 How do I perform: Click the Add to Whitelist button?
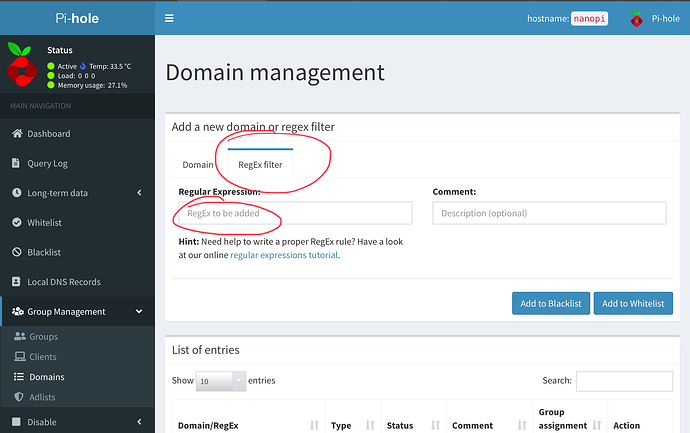pos(633,303)
